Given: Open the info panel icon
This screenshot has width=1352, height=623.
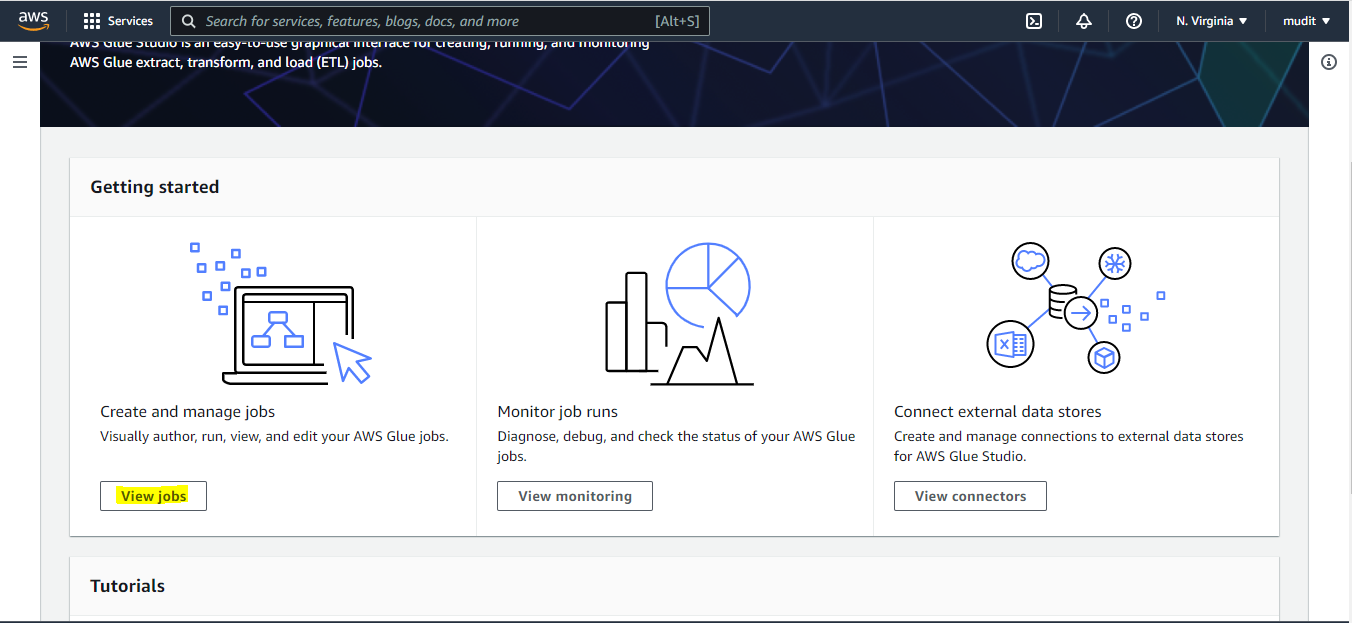Looking at the screenshot, I should coord(1329,62).
